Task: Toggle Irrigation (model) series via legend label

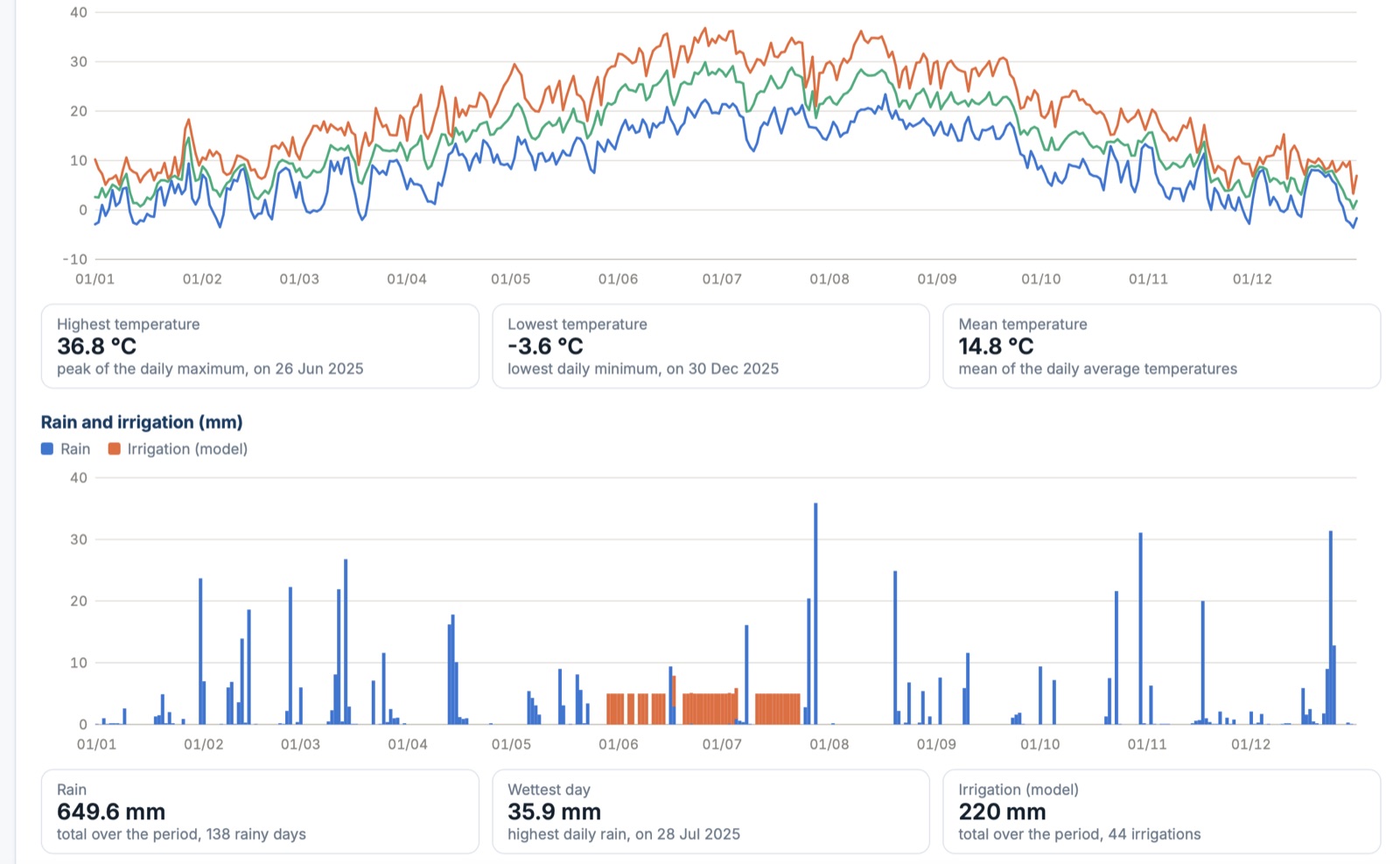Action: (187, 449)
